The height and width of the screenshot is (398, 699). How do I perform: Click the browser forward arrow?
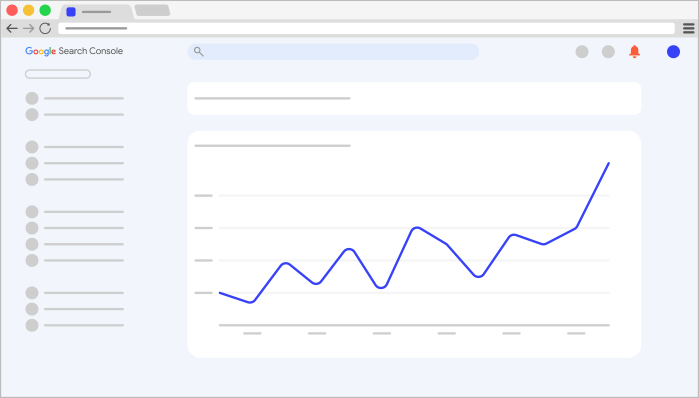29,29
